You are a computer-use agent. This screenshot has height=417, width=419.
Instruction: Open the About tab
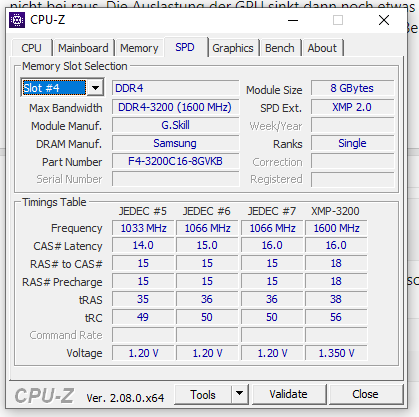point(322,48)
